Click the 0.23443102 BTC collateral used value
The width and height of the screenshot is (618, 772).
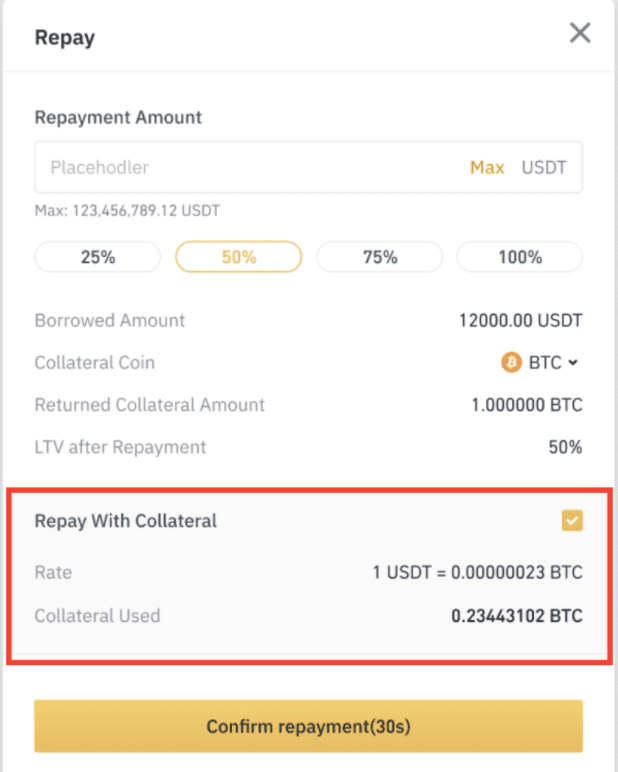(x=517, y=615)
